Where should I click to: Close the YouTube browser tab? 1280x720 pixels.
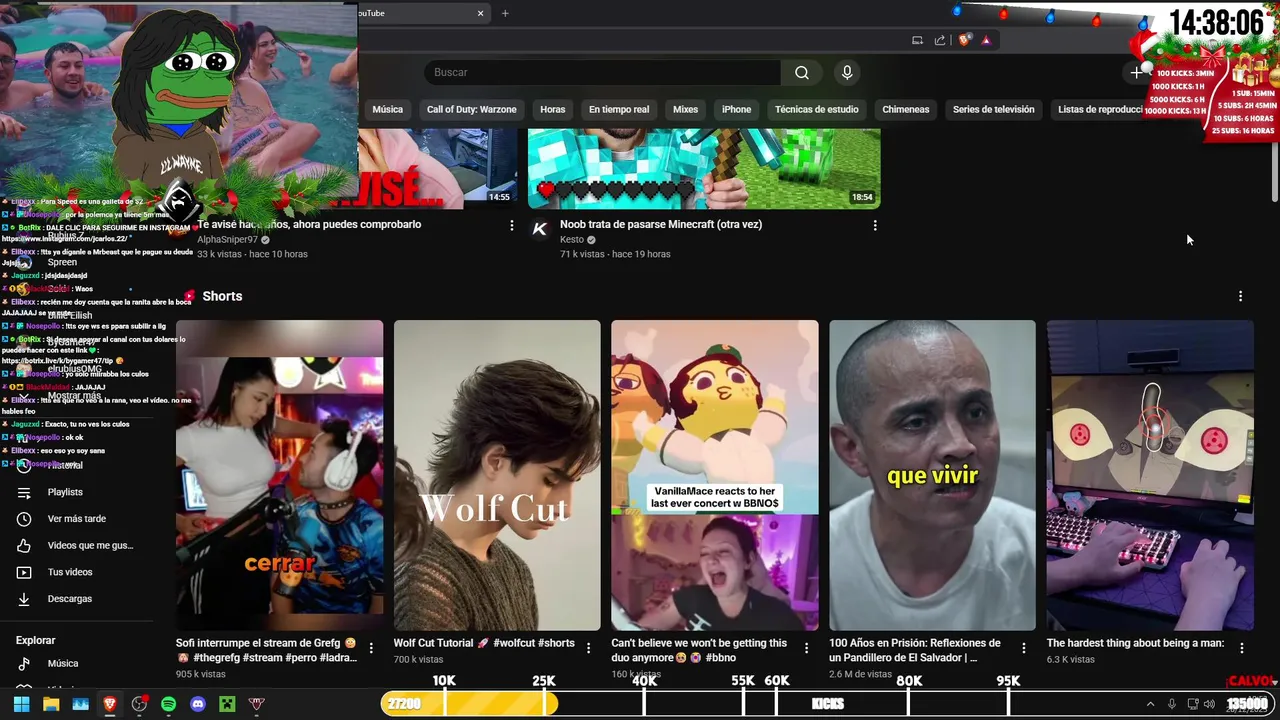pos(480,13)
